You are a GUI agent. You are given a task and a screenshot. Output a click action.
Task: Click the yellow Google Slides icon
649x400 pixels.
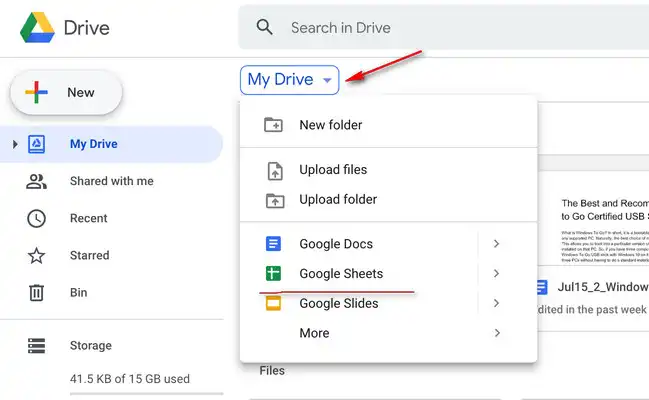(273, 303)
